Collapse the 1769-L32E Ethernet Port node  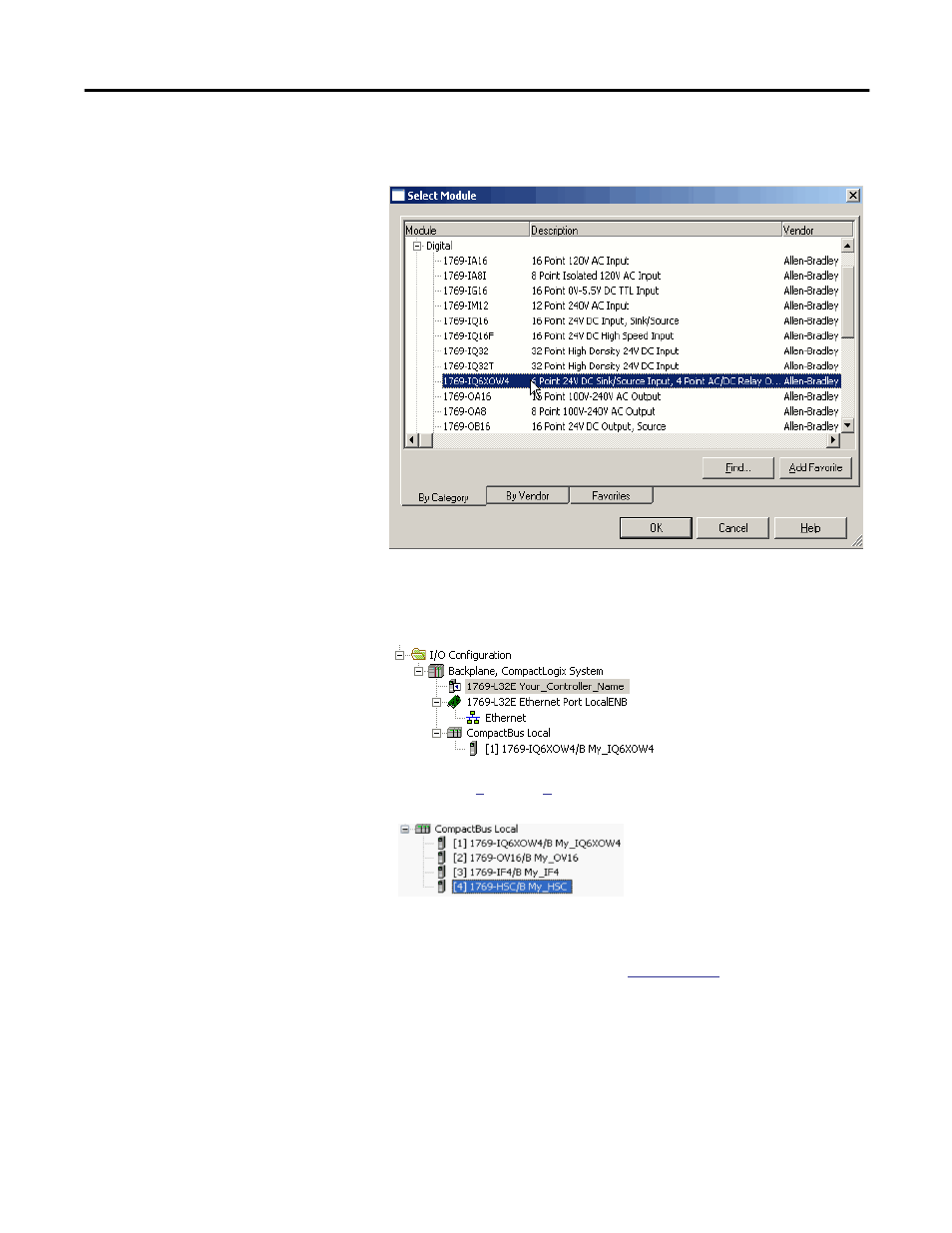pyautogui.click(x=436, y=702)
